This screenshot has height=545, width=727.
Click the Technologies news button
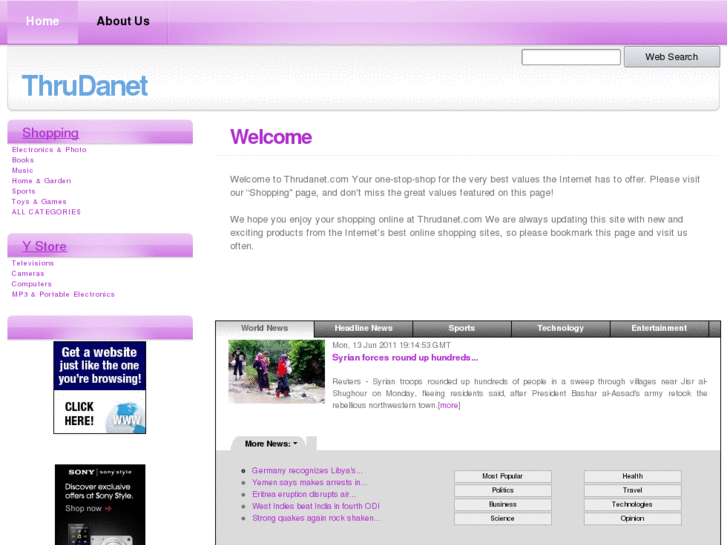pos(632,505)
